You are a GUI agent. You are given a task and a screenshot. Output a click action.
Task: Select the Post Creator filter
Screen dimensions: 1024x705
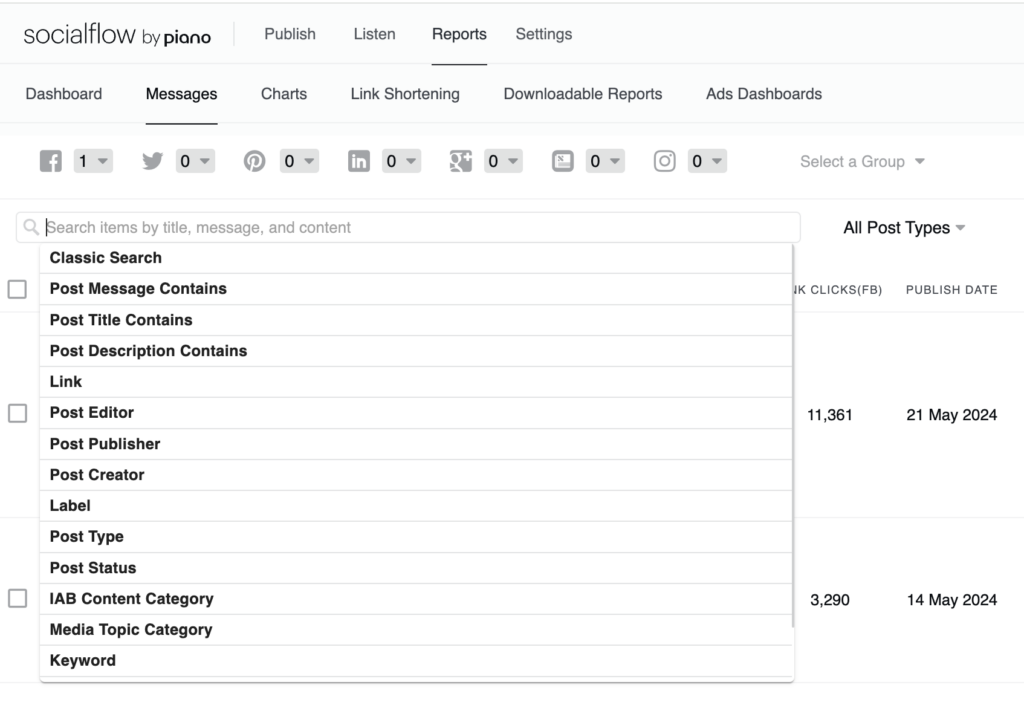pyautogui.click(x=416, y=475)
